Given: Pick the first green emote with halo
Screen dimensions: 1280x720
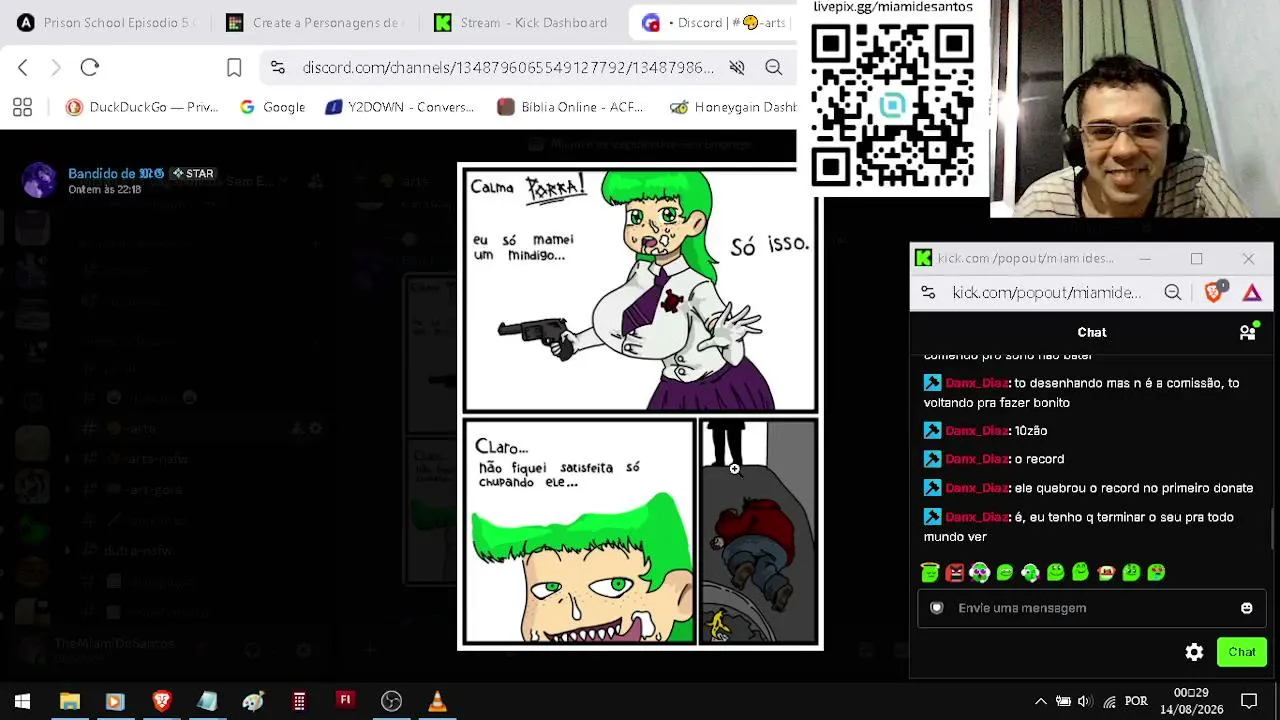Looking at the screenshot, I should coord(930,572).
